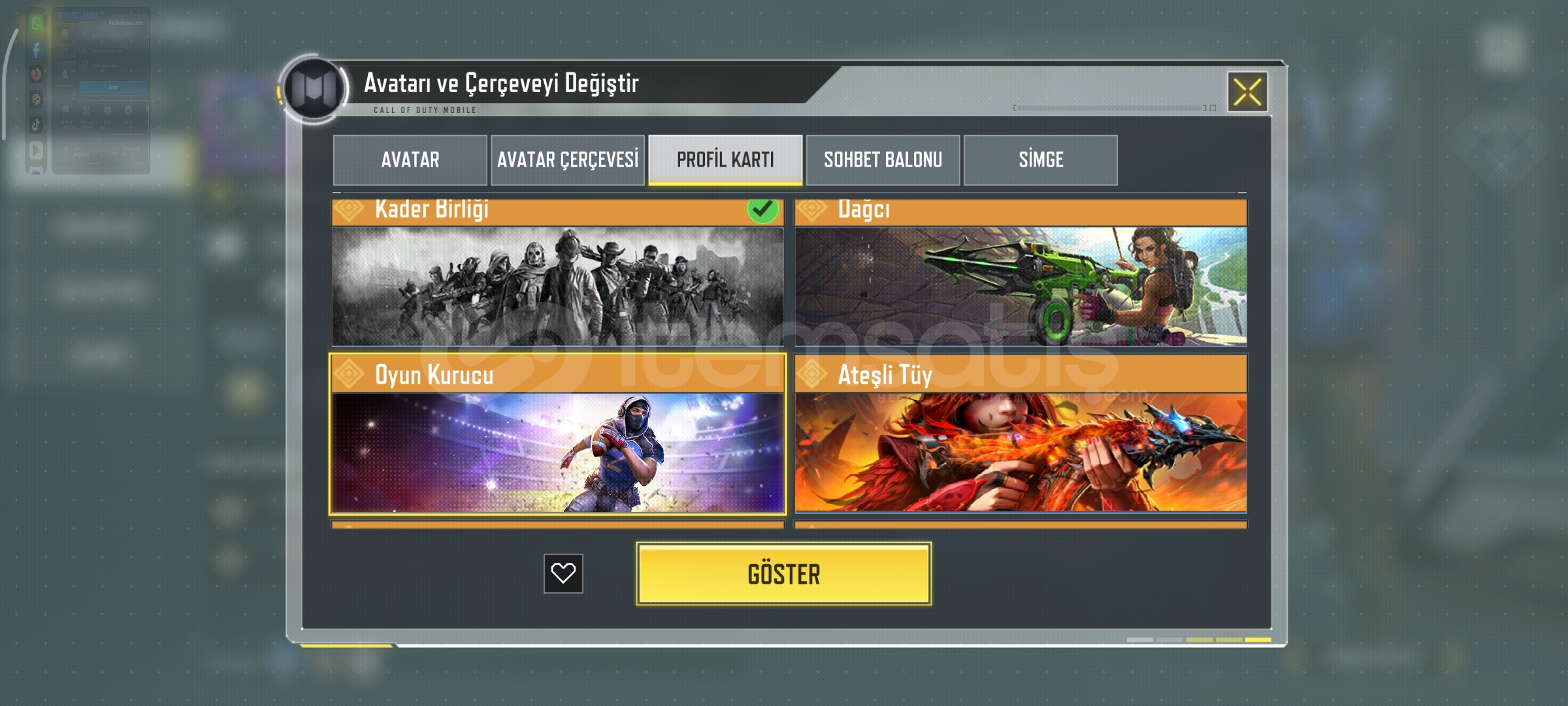Switch to the AVATAR tab

point(410,160)
